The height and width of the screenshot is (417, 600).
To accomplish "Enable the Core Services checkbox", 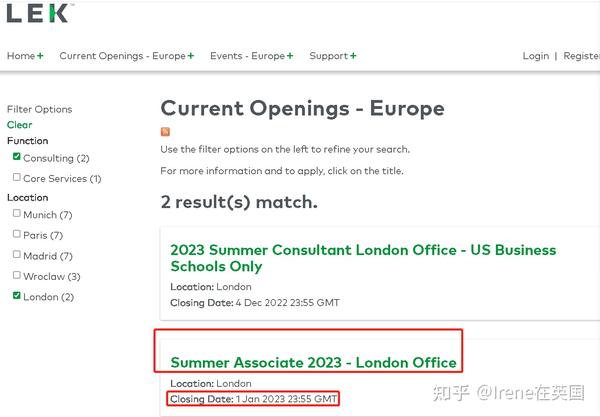I will coord(17,178).
